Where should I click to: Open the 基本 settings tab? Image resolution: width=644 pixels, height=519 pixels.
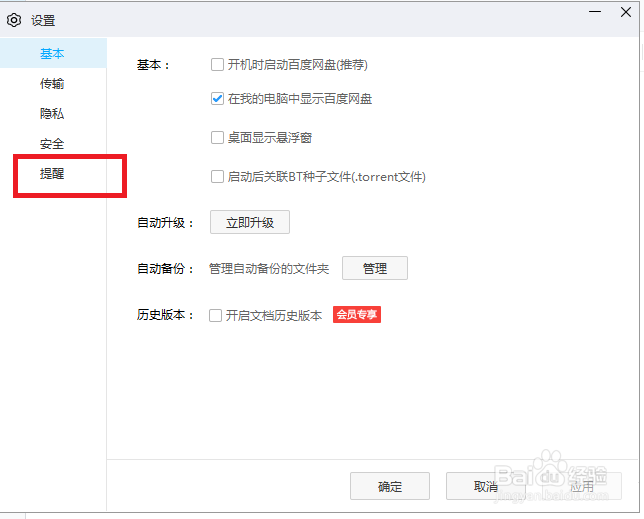click(53, 53)
